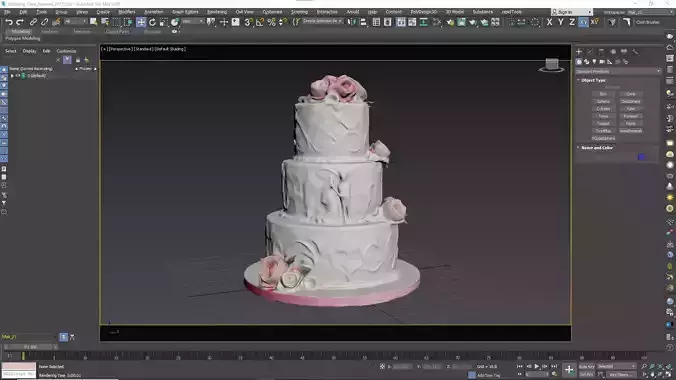The height and width of the screenshot is (380, 676).
Task: Constrain to Y axis button
Action: click(x=560, y=22)
